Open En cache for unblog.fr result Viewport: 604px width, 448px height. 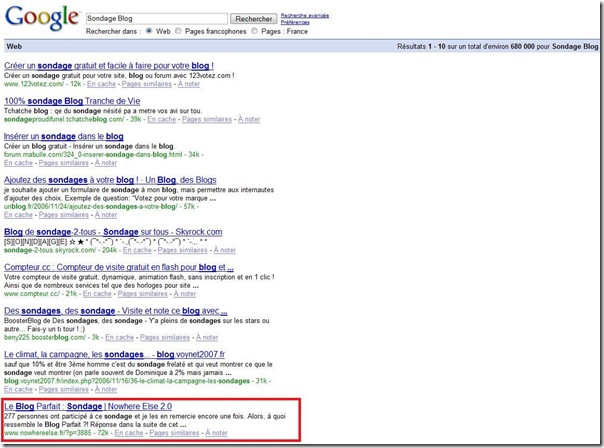18,215
